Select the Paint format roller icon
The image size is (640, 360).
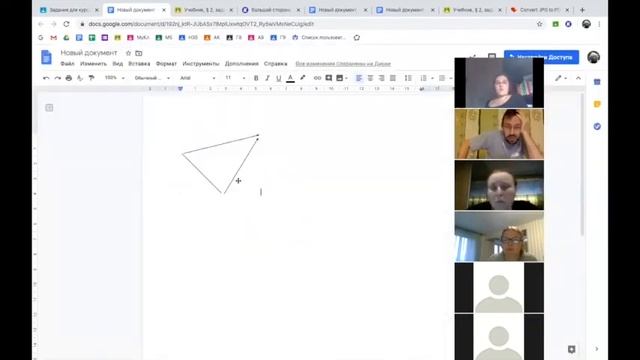91,78
